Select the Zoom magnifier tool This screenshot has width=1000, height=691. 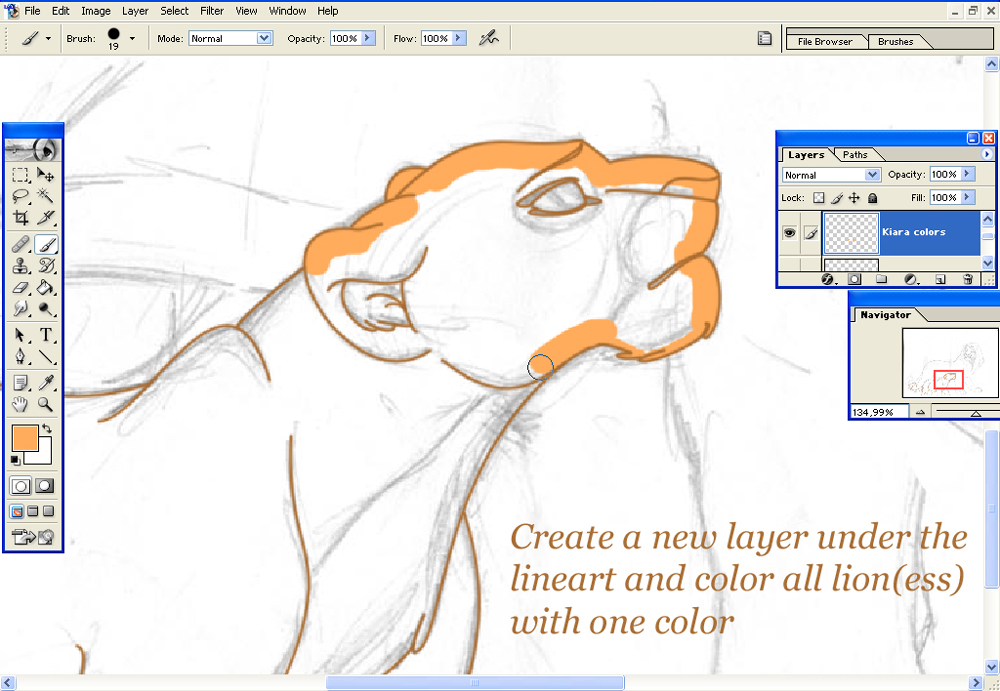coord(45,404)
